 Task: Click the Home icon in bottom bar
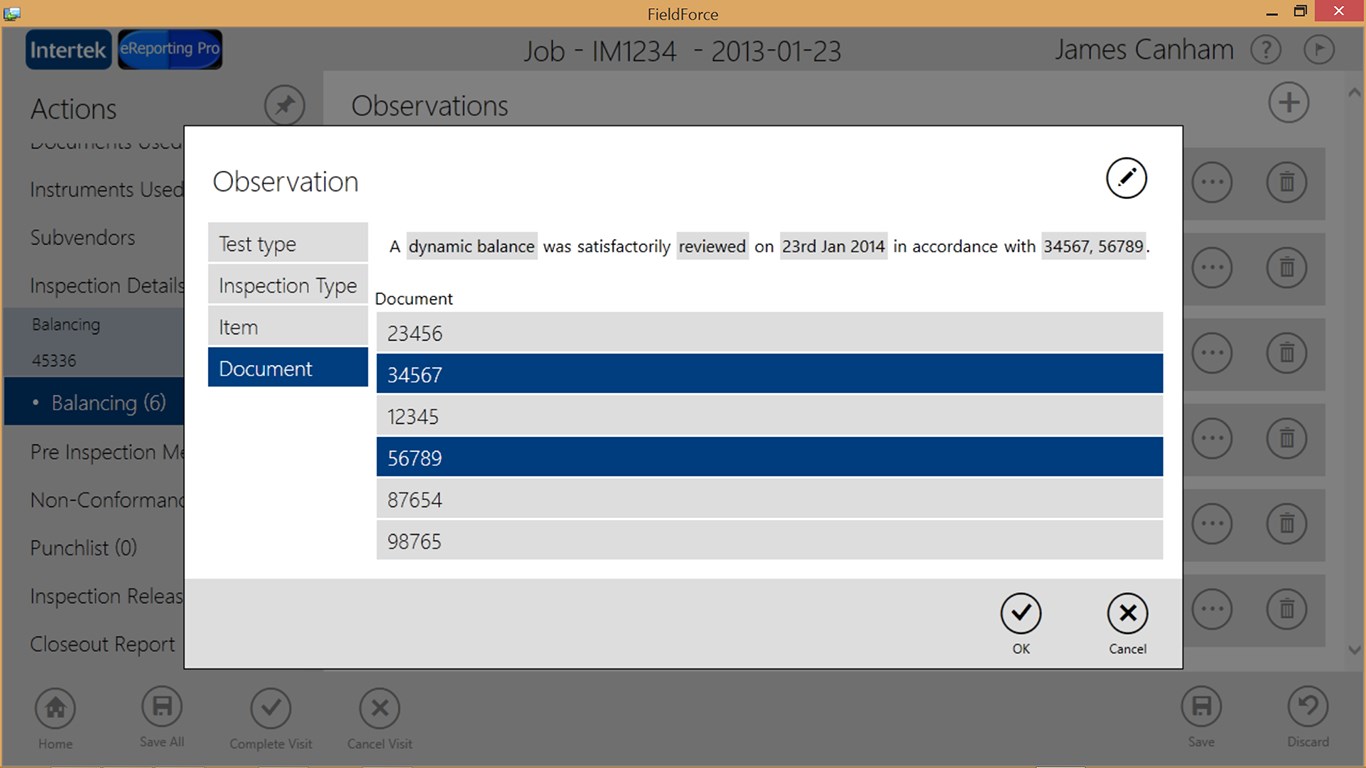coord(55,709)
